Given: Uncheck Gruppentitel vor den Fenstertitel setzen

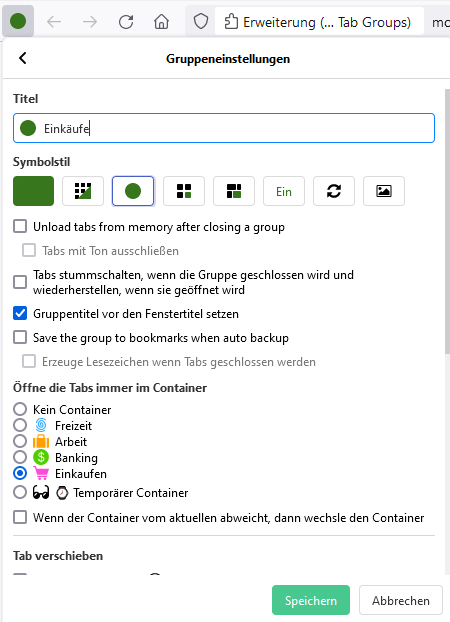Looking at the screenshot, I should click(x=20, y=313).
